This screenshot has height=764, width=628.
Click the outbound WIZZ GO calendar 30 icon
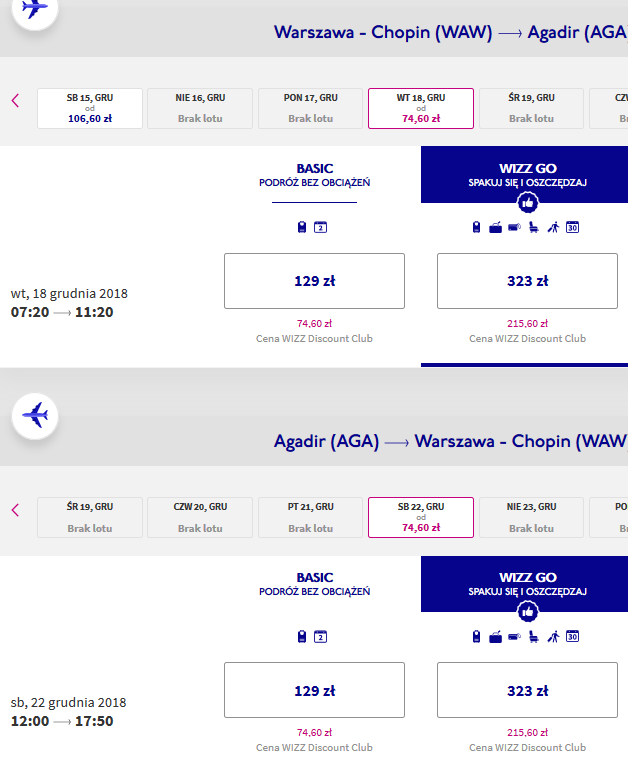click(x=572, y=227)
